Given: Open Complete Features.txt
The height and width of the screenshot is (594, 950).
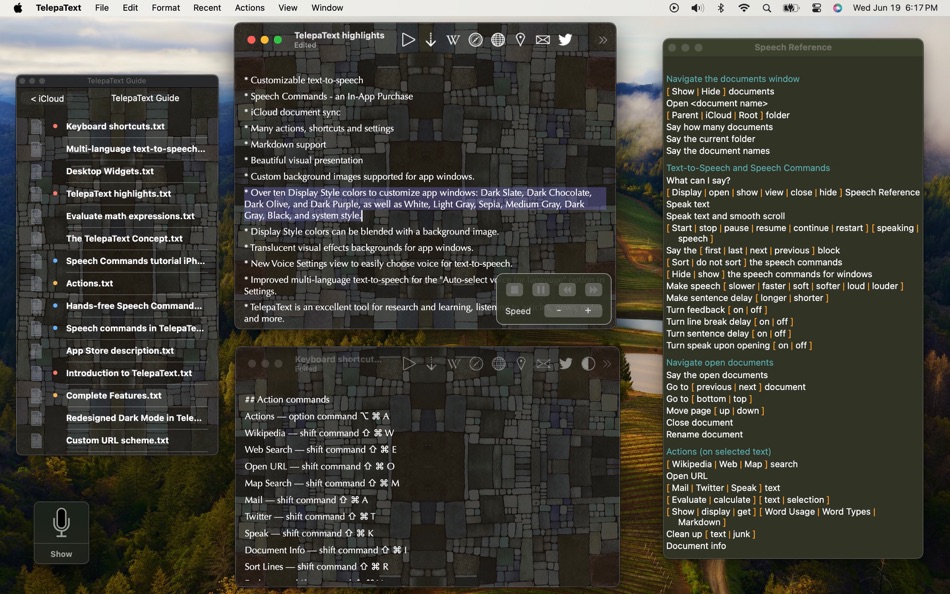Looking at the screenshot, I should pos(114,395).
